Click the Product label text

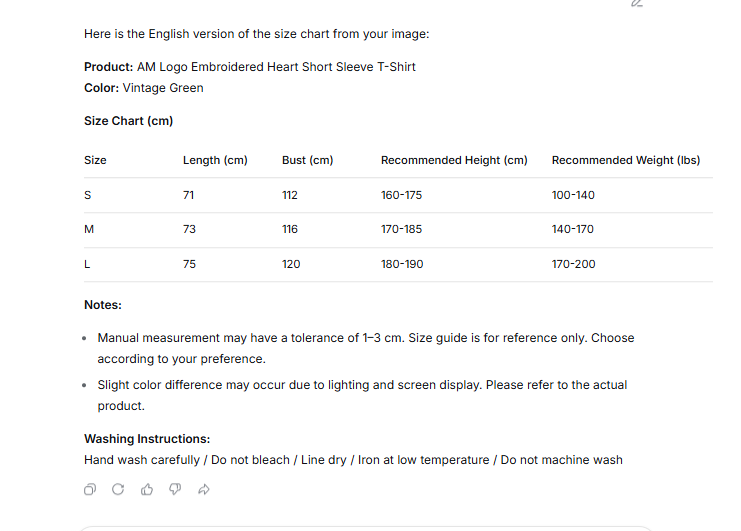coord(109,67)
